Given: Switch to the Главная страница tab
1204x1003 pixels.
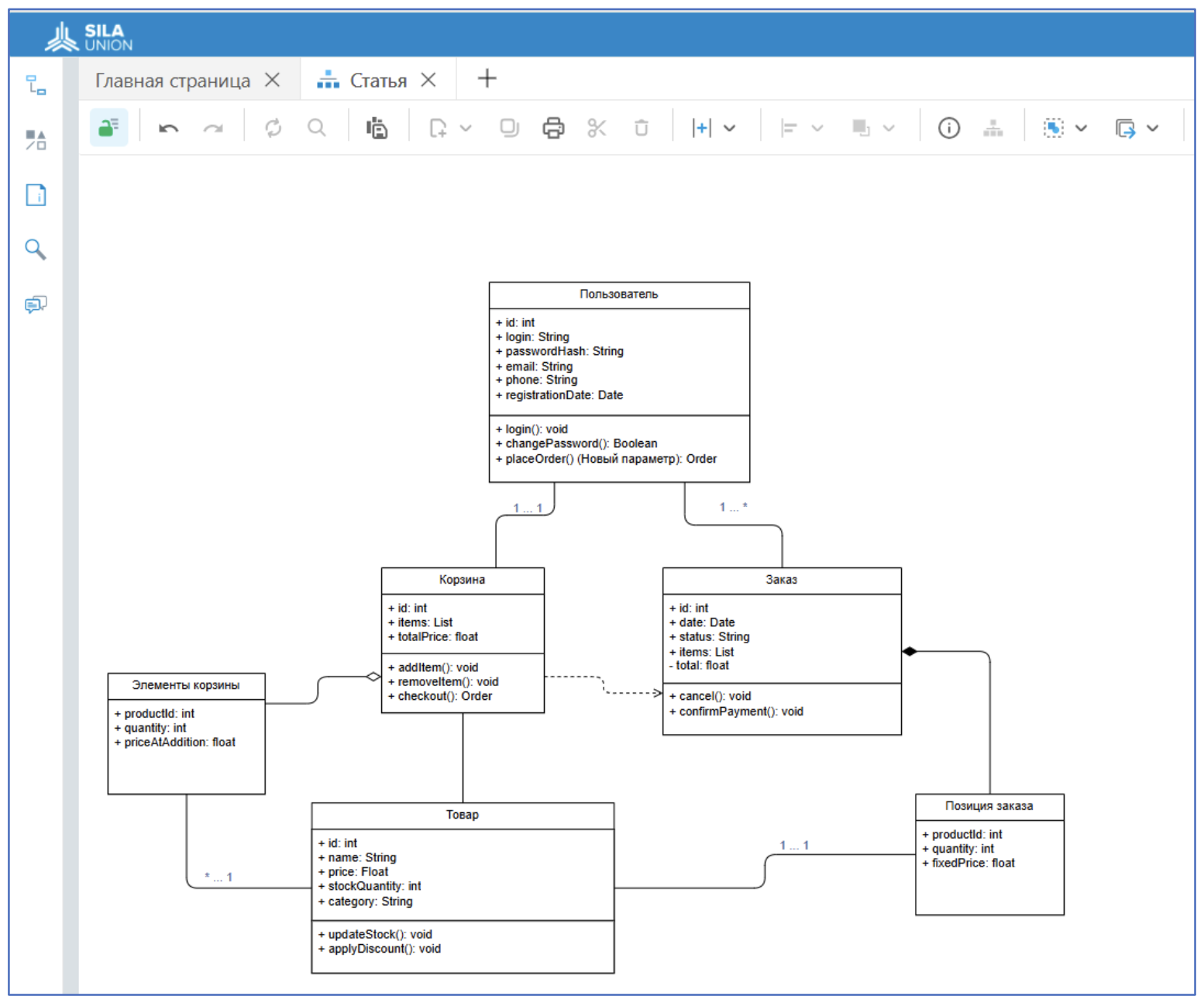Looking at the screenshot, I should pos(173,81).
